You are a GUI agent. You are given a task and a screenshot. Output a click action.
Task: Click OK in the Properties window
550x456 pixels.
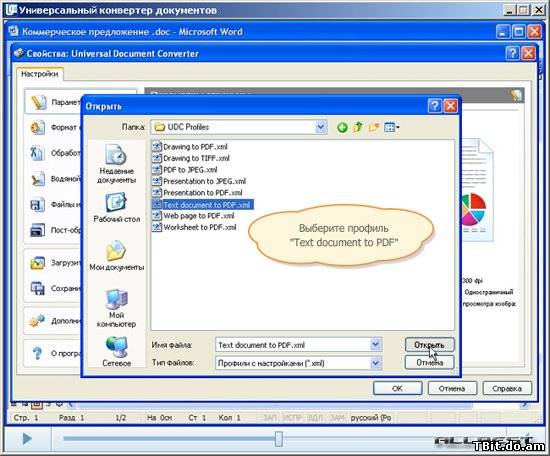[x=397, y=388]
